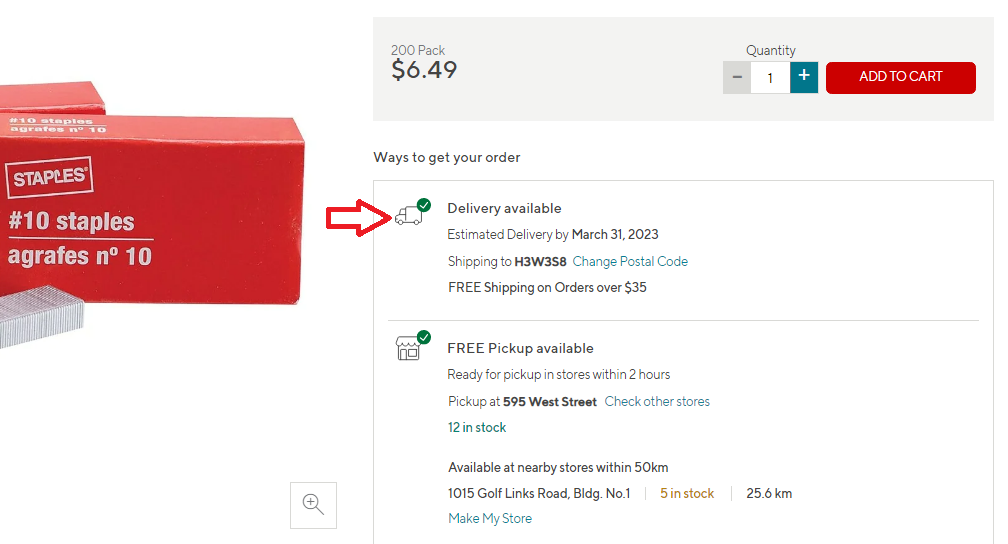Open the Check other stores link
The height and width of the screenshot is (544, 1008).
point(657,401)
